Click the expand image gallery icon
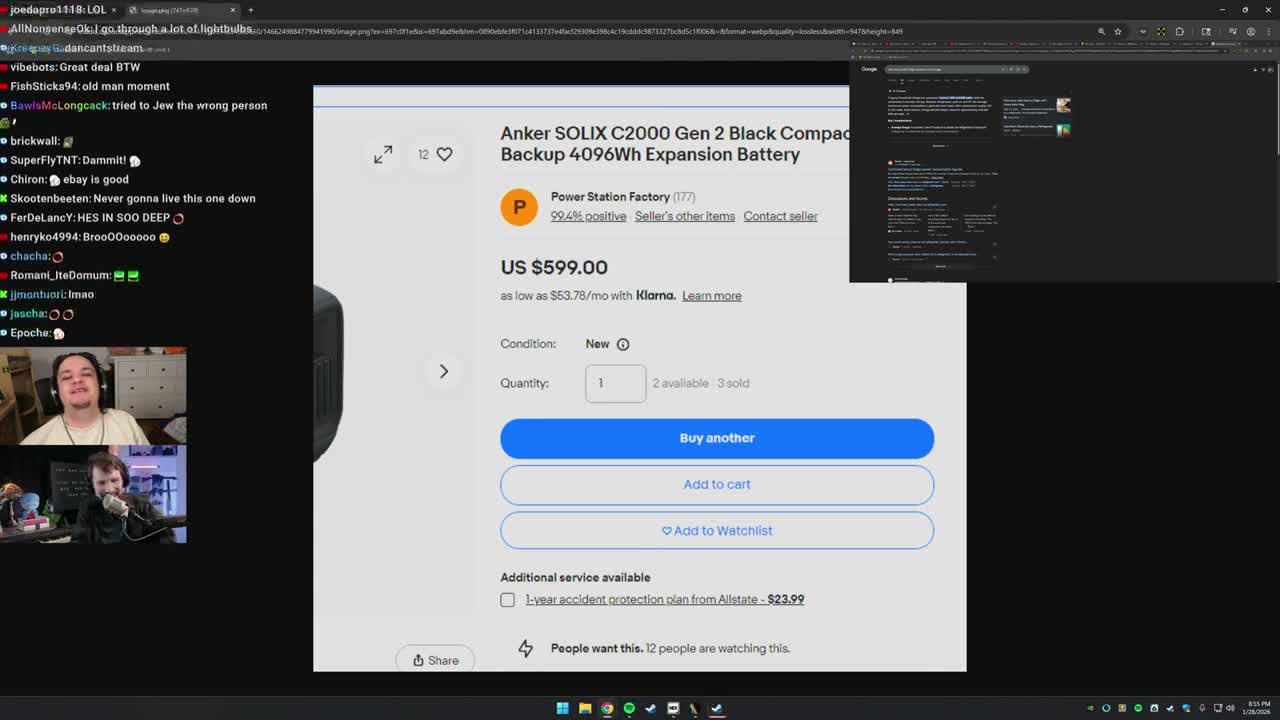 [x=383, y=154]
